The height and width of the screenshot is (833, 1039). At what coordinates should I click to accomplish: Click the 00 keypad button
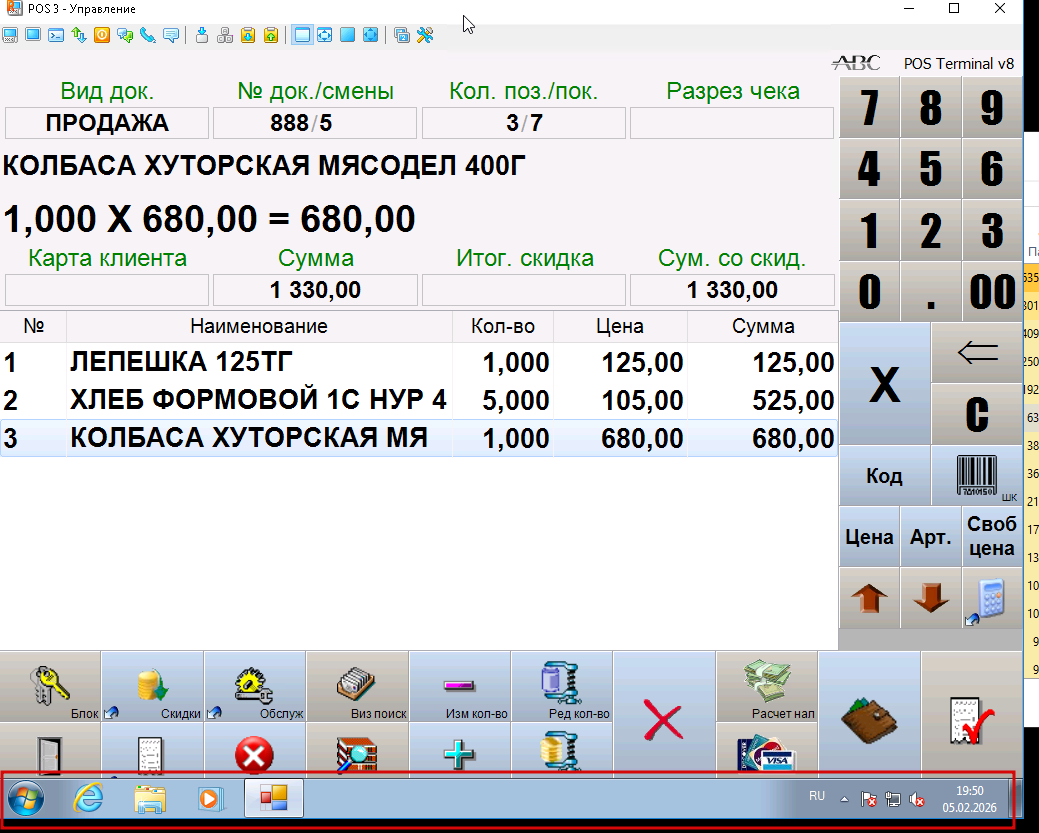[992, 291]
